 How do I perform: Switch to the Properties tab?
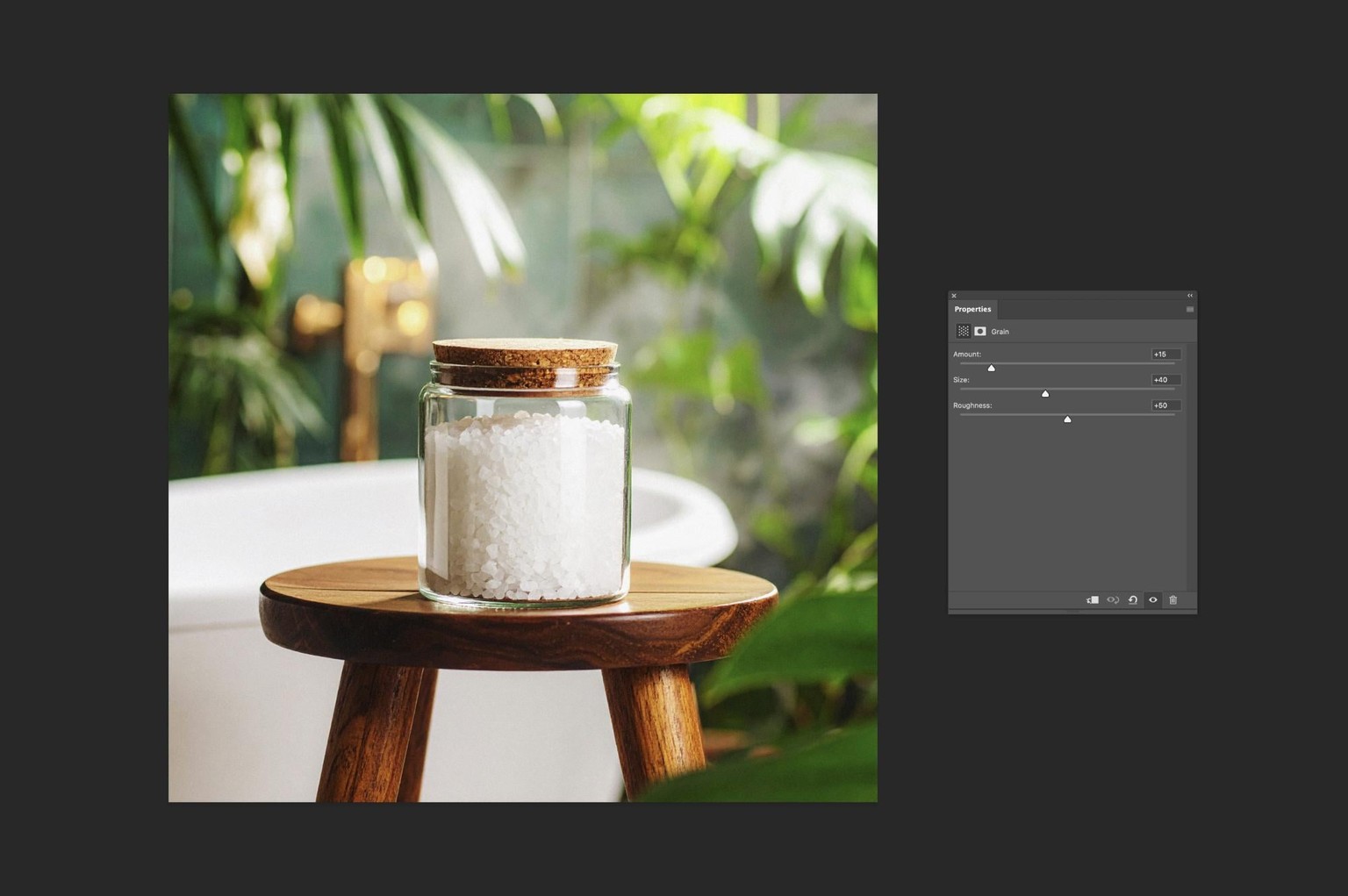(x=972, y=310)
